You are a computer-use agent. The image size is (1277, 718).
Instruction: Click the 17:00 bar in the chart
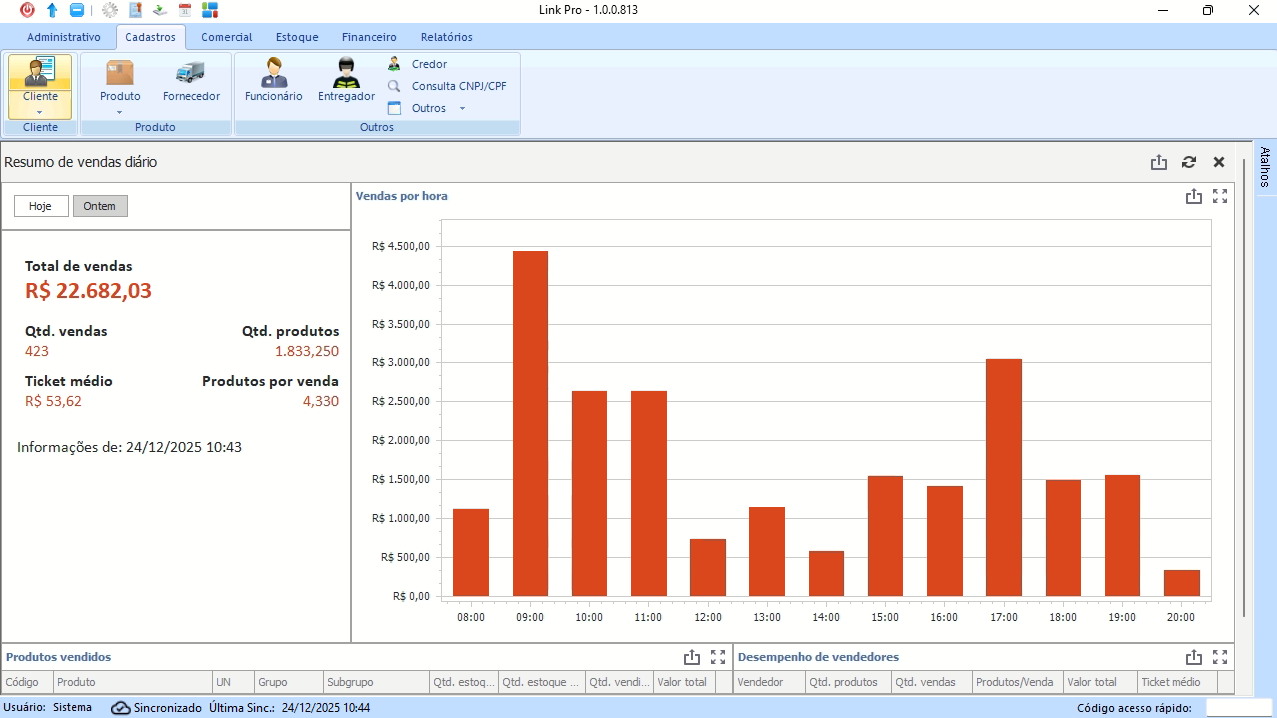[x=1004, y=477]
